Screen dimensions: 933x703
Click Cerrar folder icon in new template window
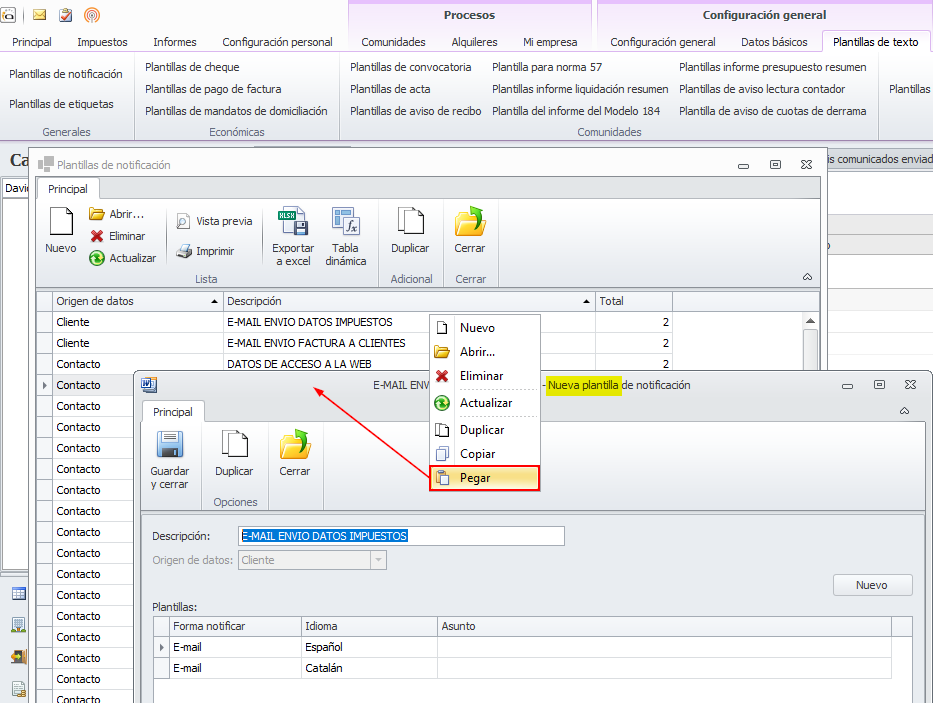(294, 447)
